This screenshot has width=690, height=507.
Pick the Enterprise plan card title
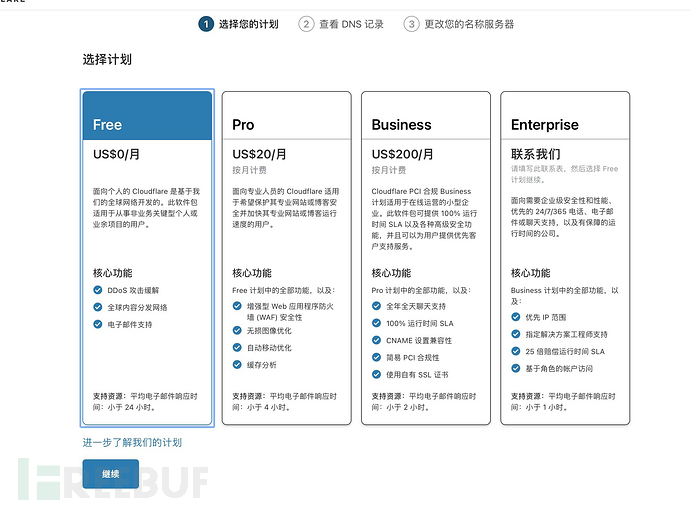[545, 125]
